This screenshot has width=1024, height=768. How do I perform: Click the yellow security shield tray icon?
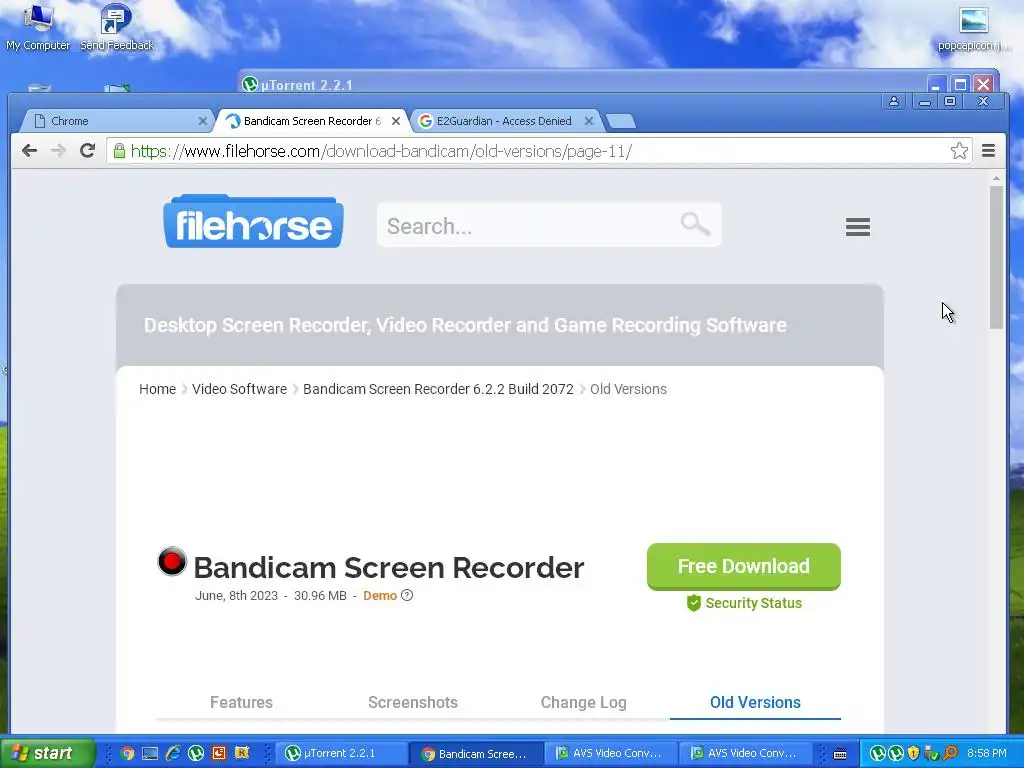[x=913, y=753]
